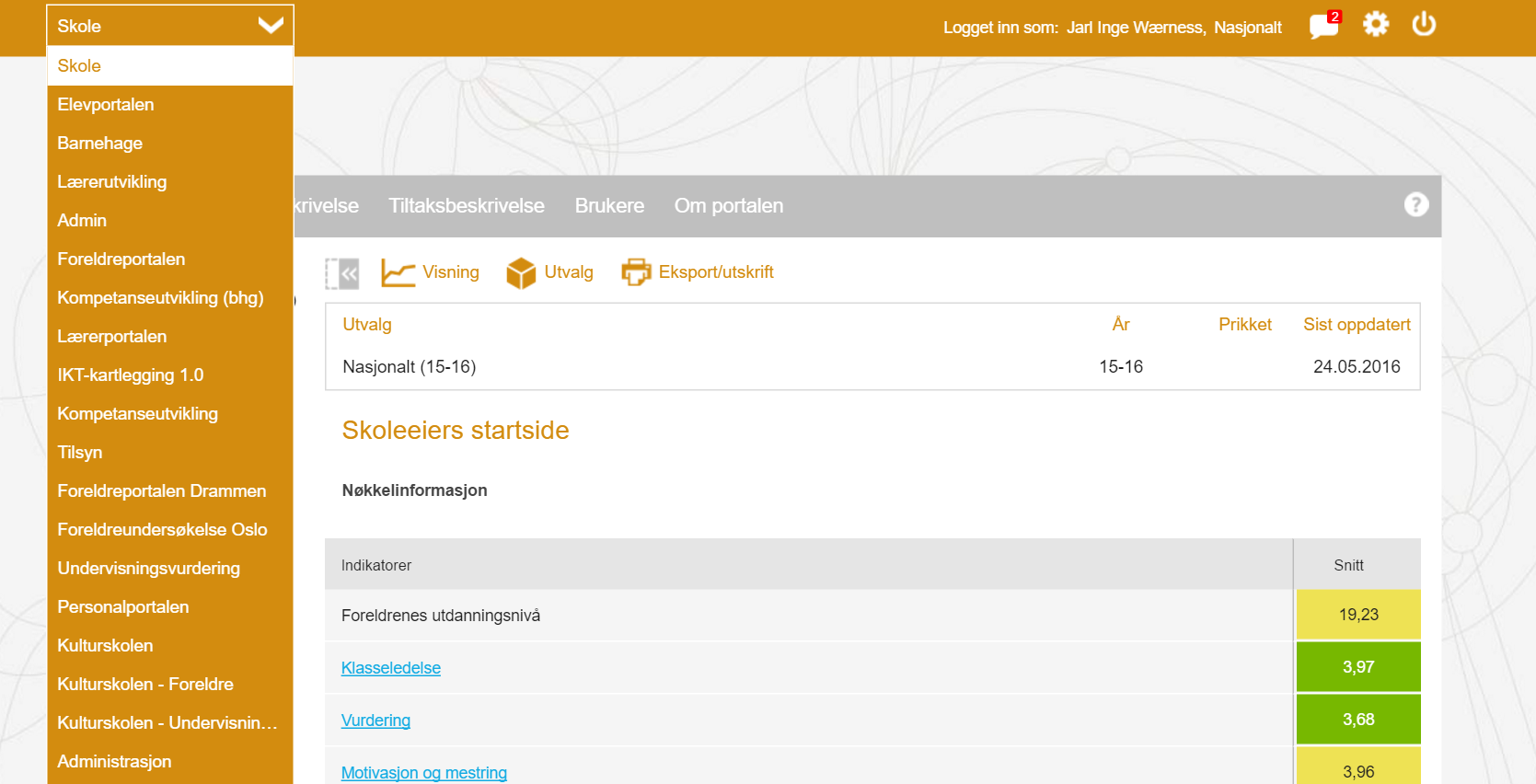Screen dimensions: 1536x784
Task: Open Foreldreportalen menu entry
Action: coord(170,259)
